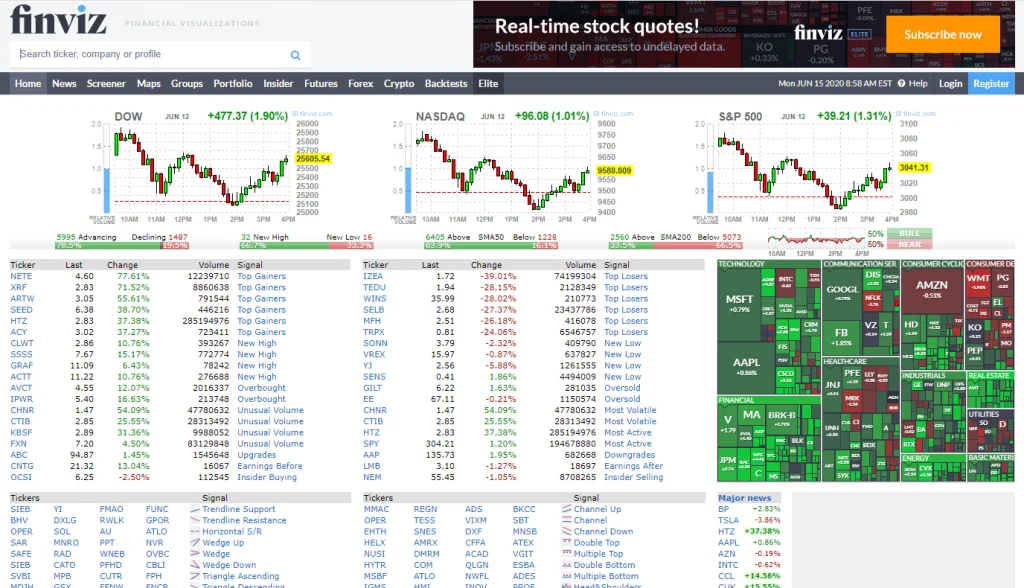Click the Double Top pattern icon
The image size is (1024, 588).
pos(566,542)
